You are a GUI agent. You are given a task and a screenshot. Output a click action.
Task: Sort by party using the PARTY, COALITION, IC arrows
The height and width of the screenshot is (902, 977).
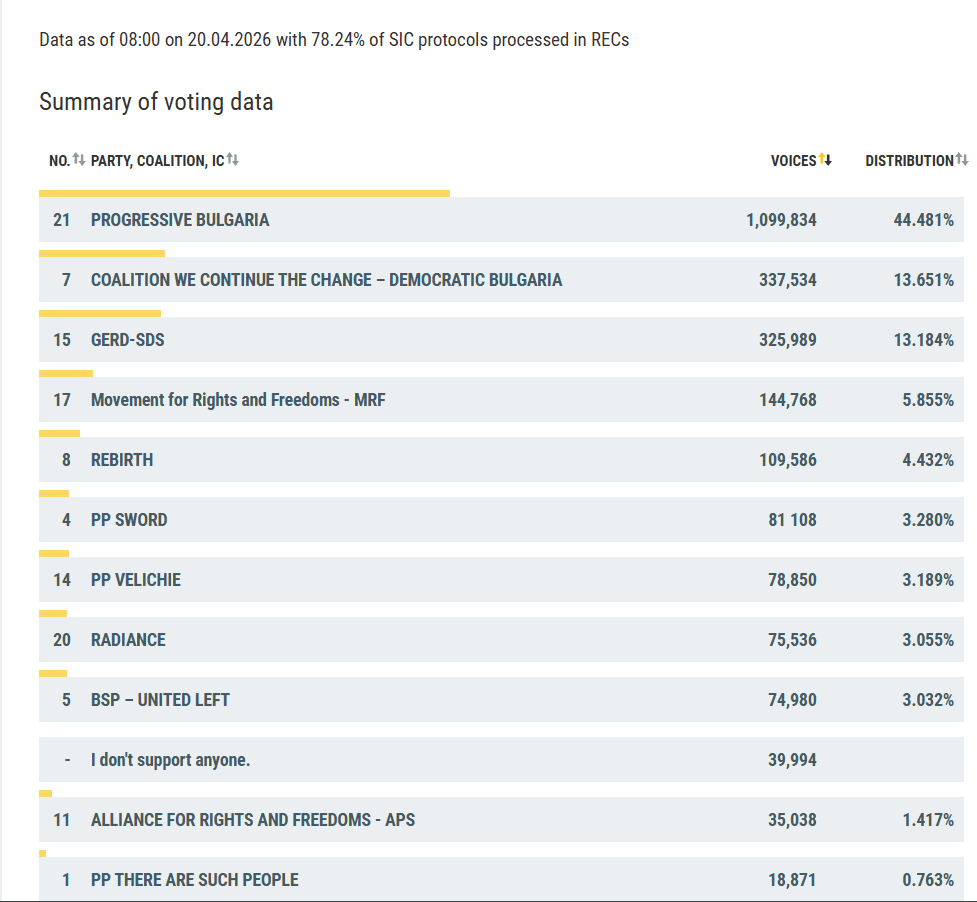pos(232,160)
